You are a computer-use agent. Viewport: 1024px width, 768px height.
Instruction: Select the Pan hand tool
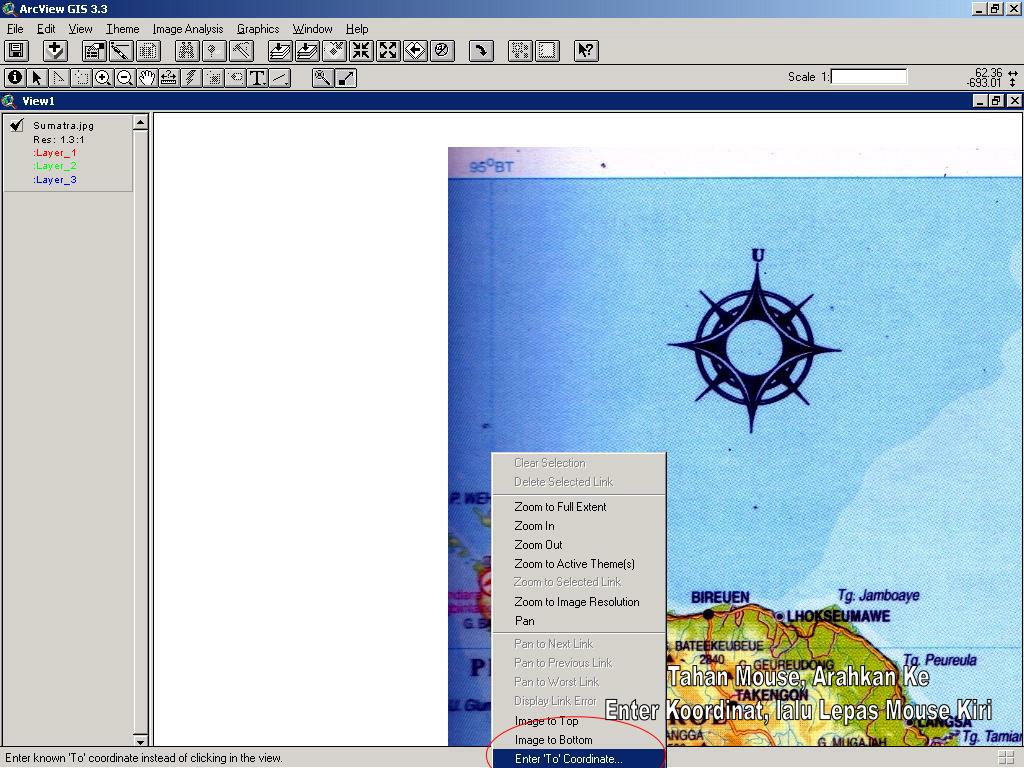(x=147, y=78)
